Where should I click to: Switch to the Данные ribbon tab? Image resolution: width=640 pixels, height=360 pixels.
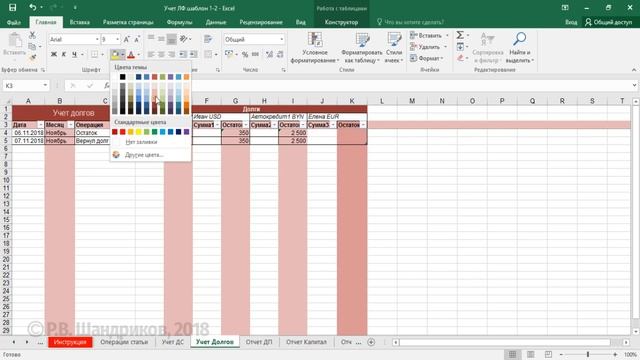(x=216, y=22)
